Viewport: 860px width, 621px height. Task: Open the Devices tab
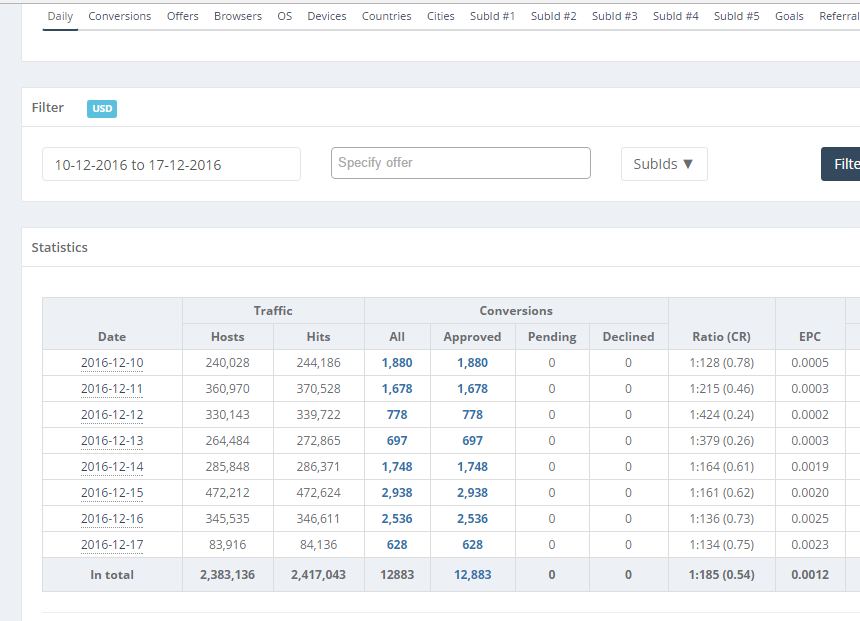327,16
